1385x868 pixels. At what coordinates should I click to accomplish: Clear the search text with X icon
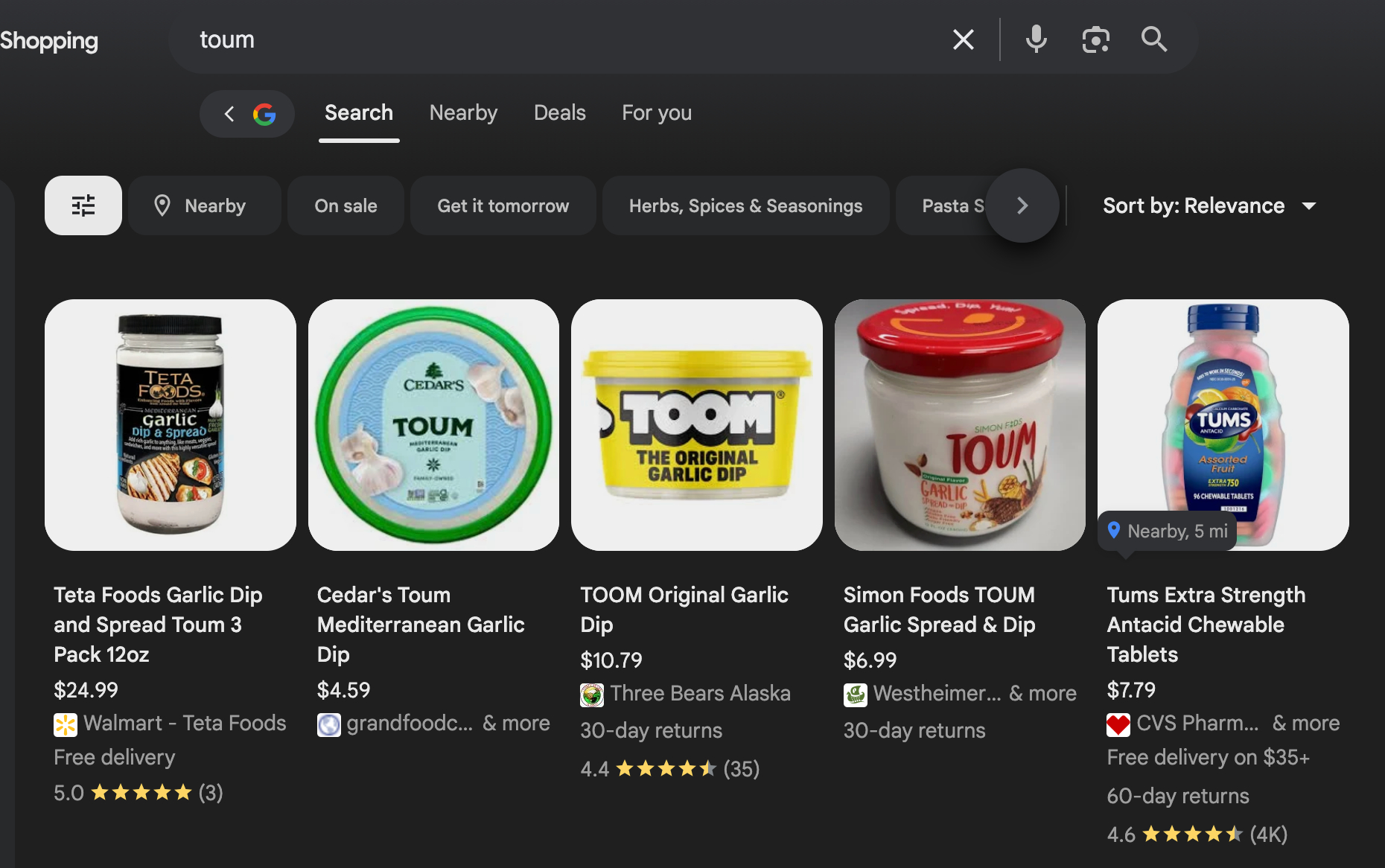pos(963,39)
